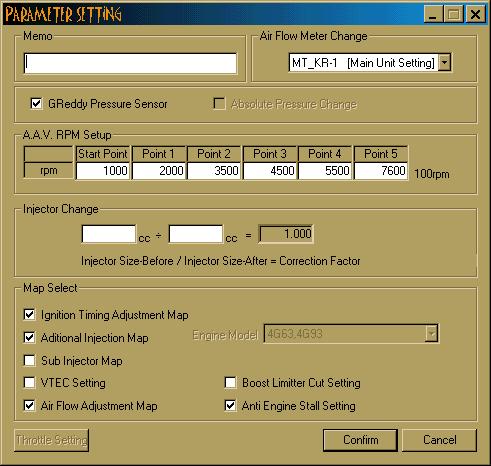
Task: Enable Boost Limitter Cut Setting
Action: pyautogui.click(x=230, y=382)
